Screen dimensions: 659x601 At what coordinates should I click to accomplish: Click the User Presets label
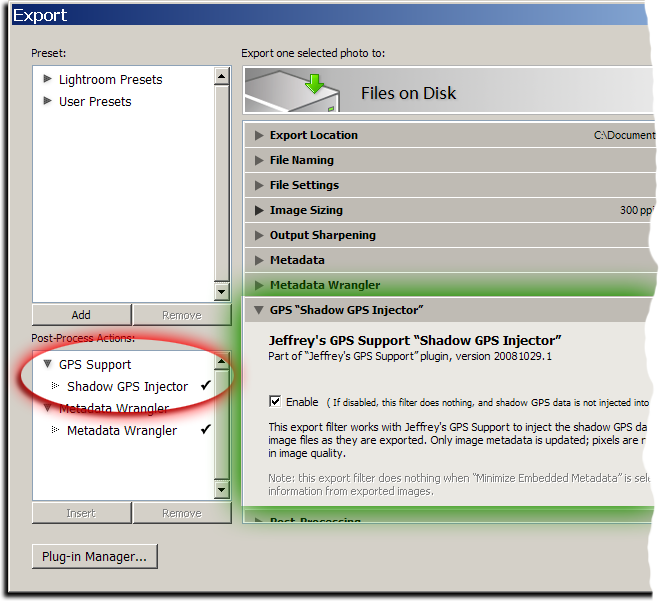(x=95, y=101)
